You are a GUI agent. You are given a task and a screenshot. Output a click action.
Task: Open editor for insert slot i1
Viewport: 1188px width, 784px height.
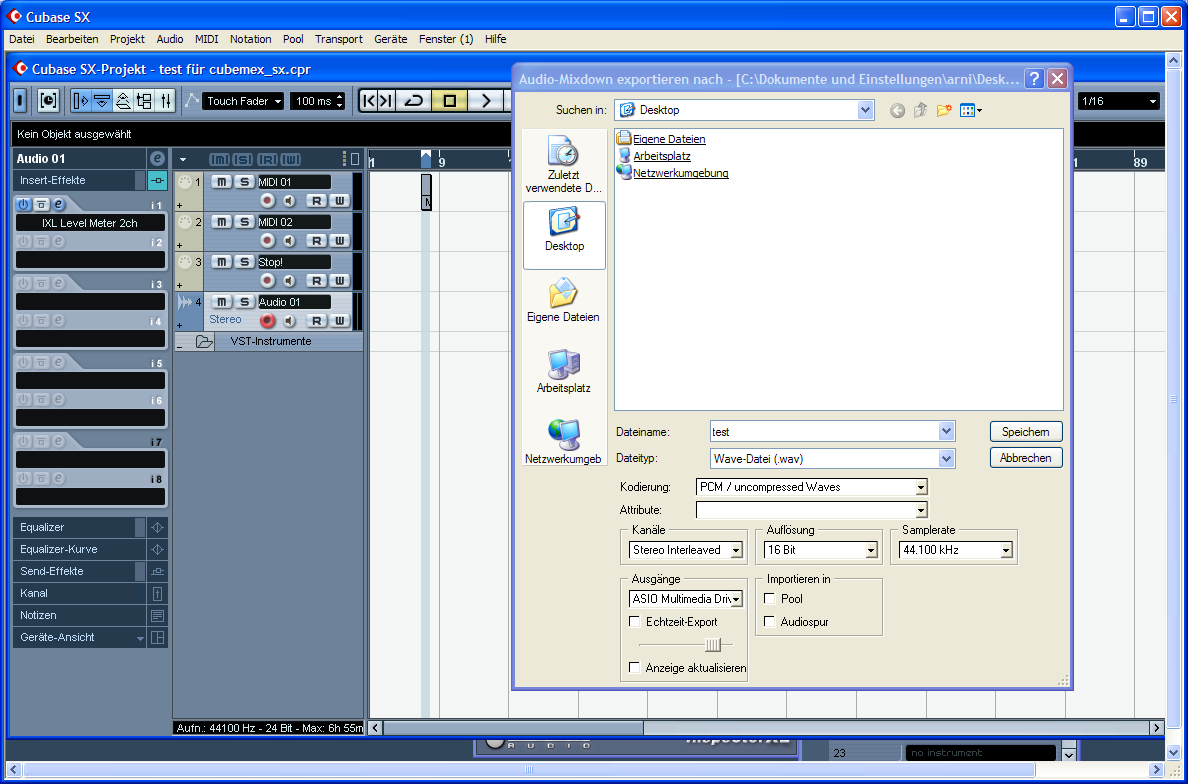(x=58, y=205)
